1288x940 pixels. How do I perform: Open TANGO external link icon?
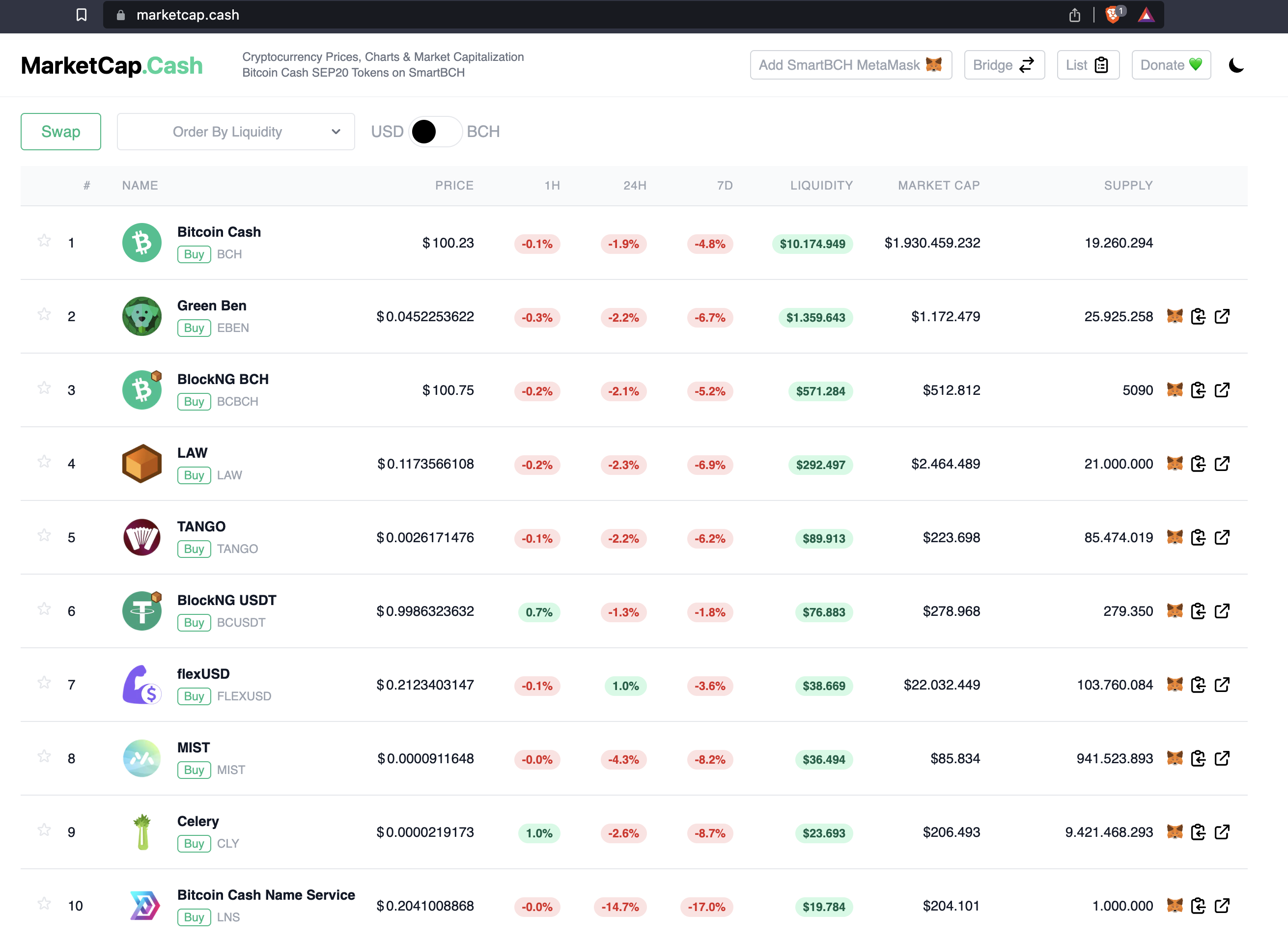[1222, 537]
